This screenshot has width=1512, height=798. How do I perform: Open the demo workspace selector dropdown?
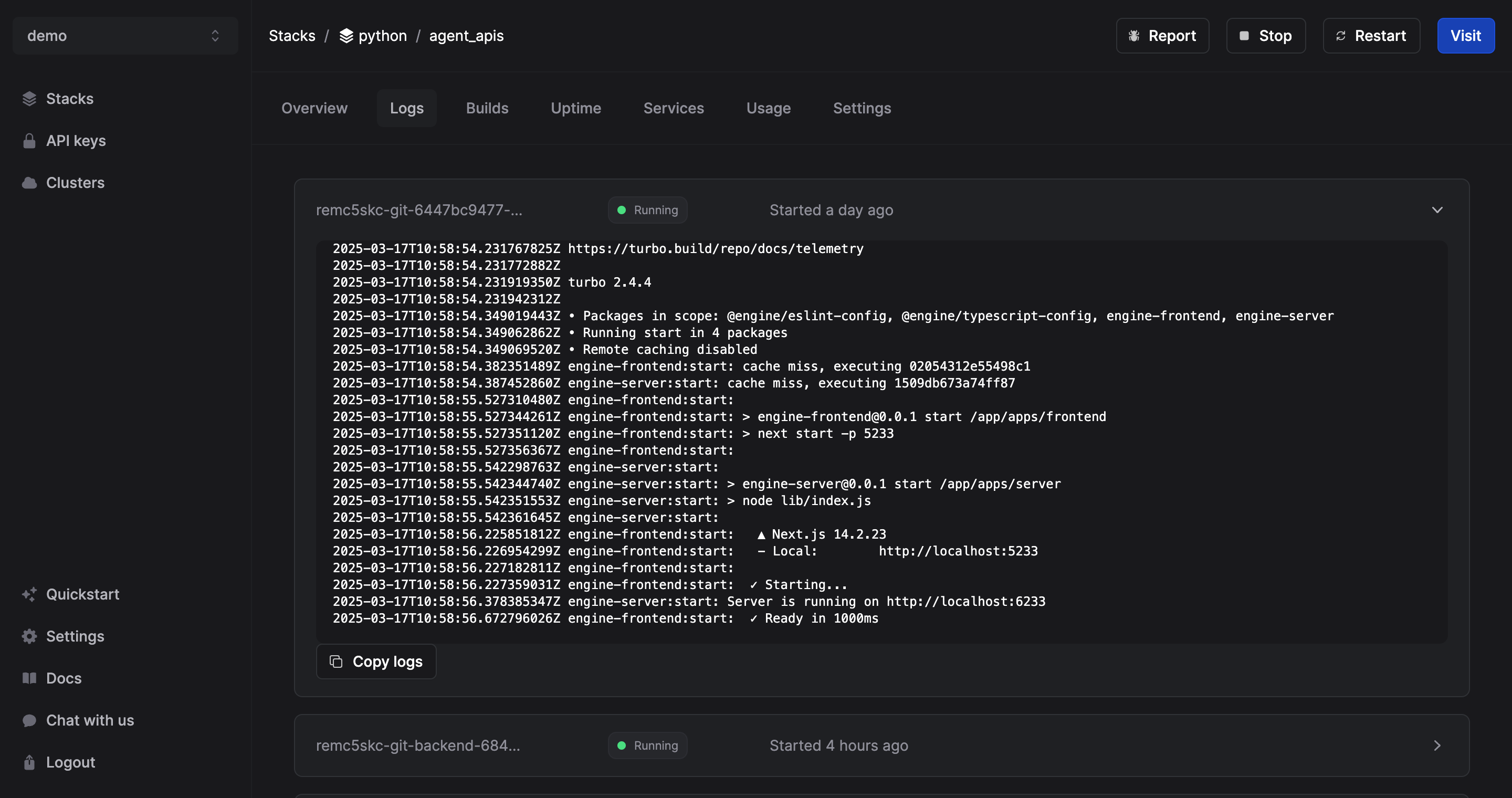[125, 36]
